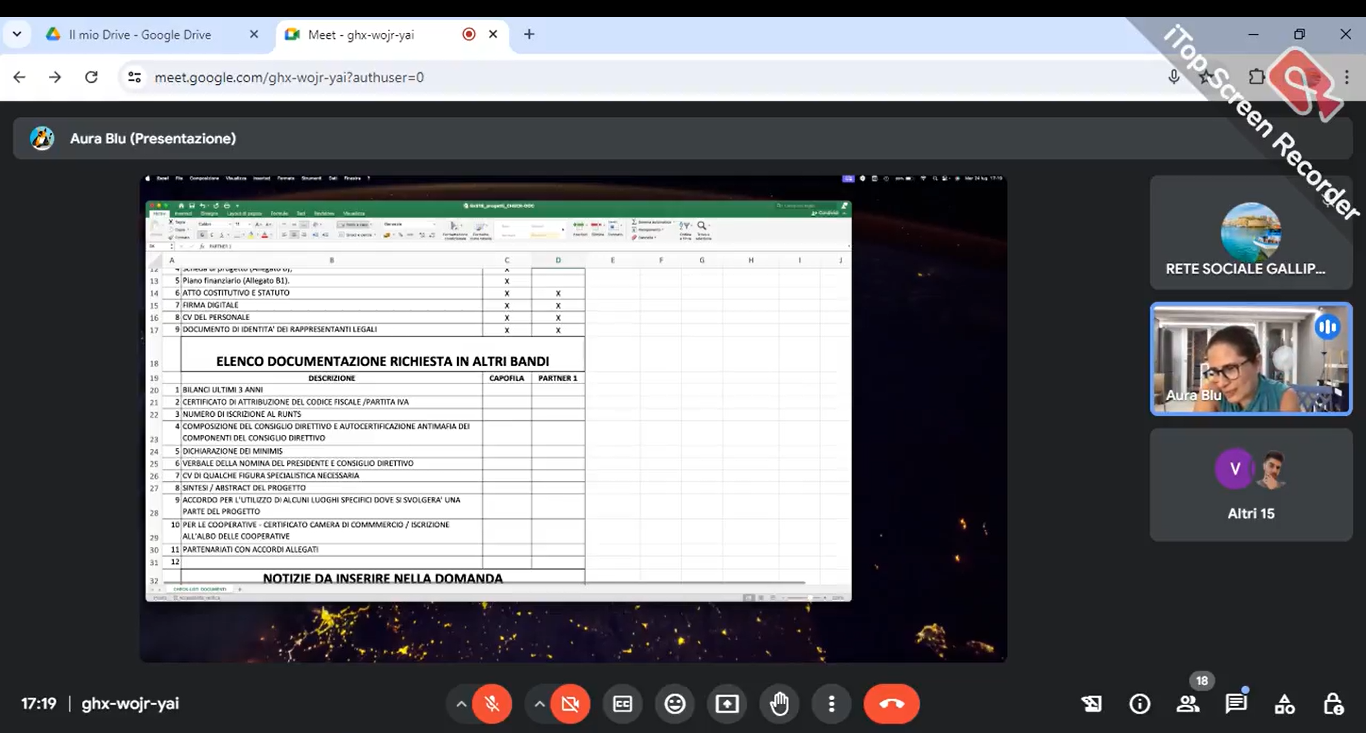Click the icon left of meeting details
Viewport: 1366px width, 733px height.
(x=1092, y=704)
